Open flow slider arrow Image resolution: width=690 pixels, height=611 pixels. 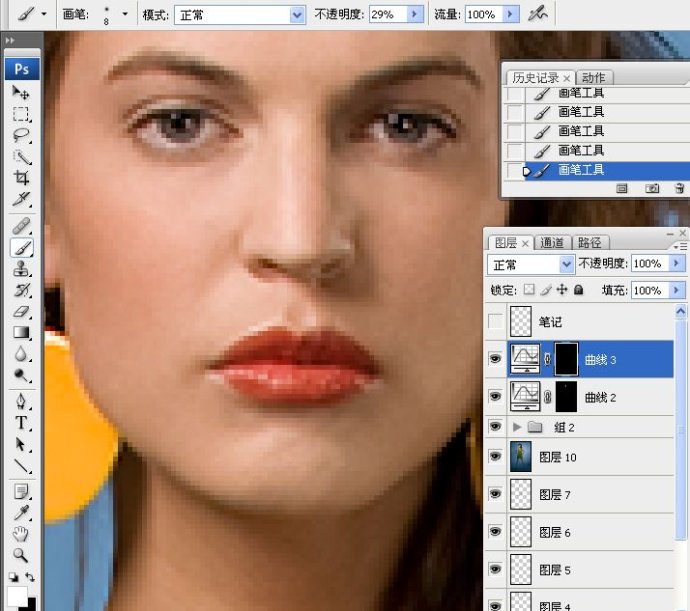click(x=510, y=15)
